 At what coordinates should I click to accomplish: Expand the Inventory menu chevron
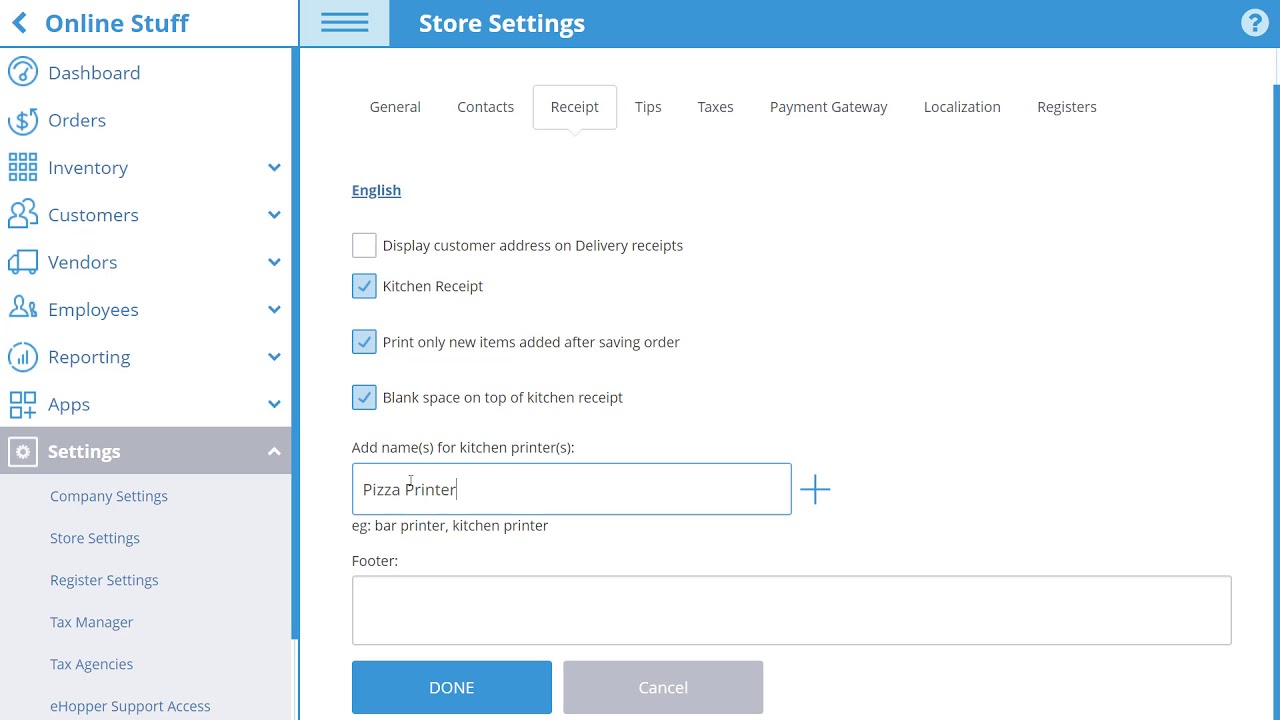tap(274, 167)
